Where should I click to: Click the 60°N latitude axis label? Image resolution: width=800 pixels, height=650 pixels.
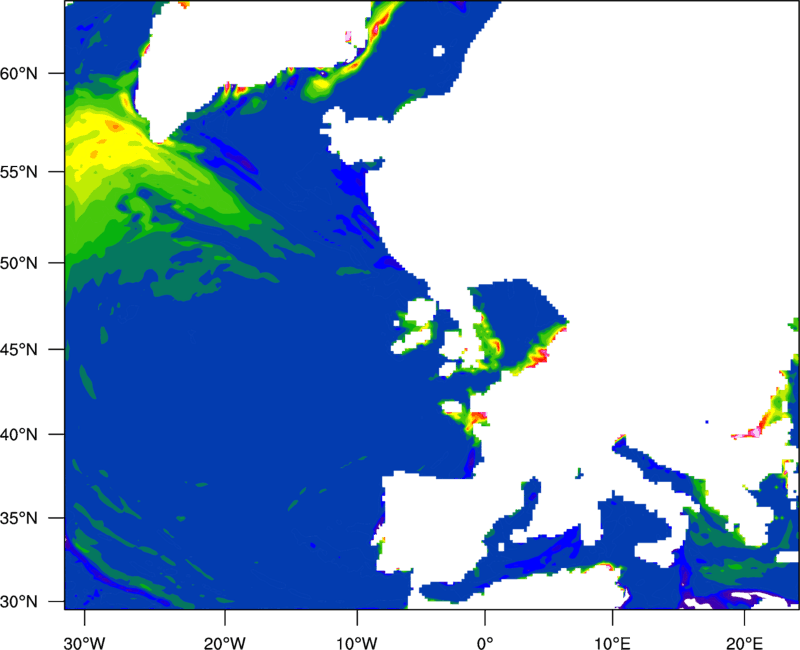[x=19, y=73]
